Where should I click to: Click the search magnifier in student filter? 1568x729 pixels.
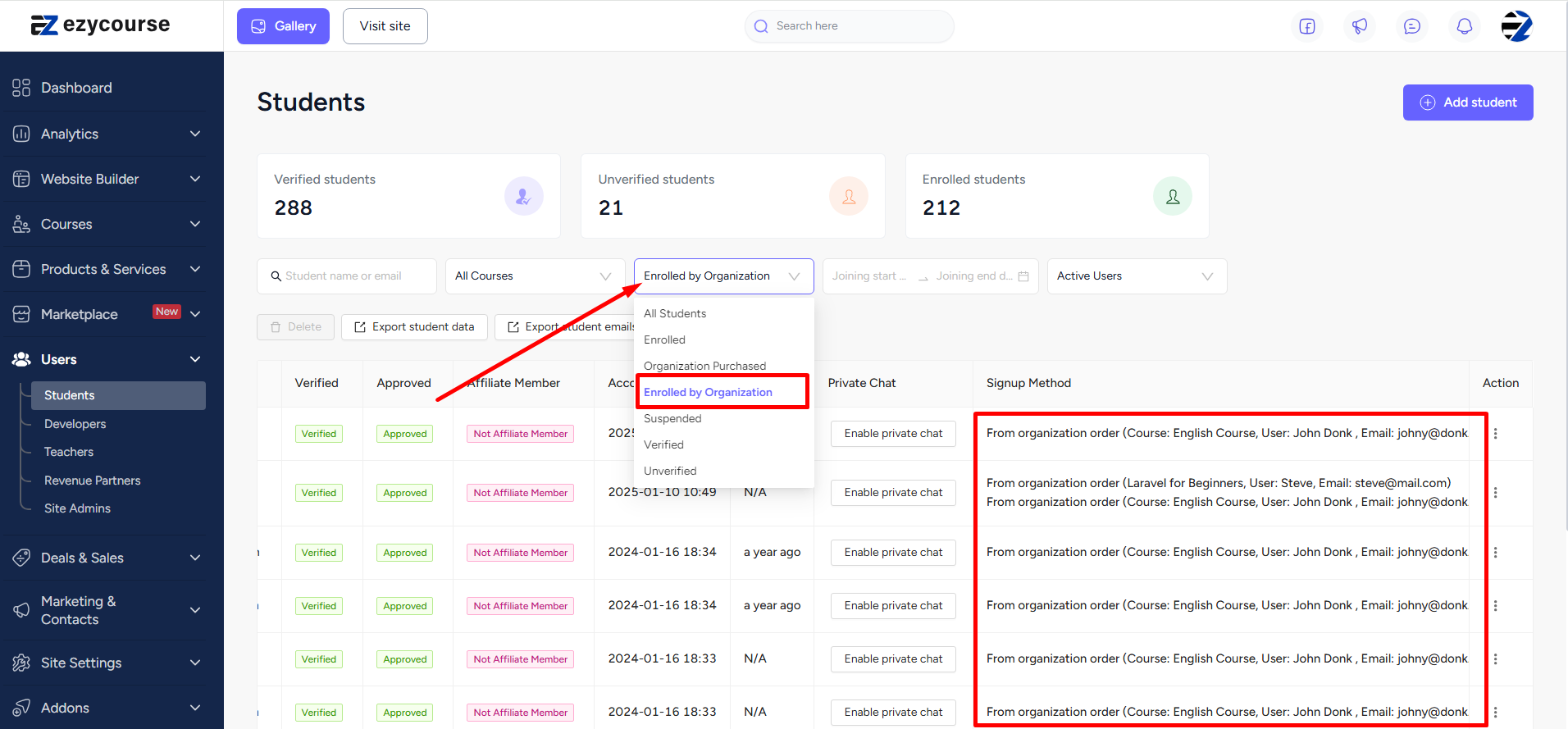[x=276, y=276]
